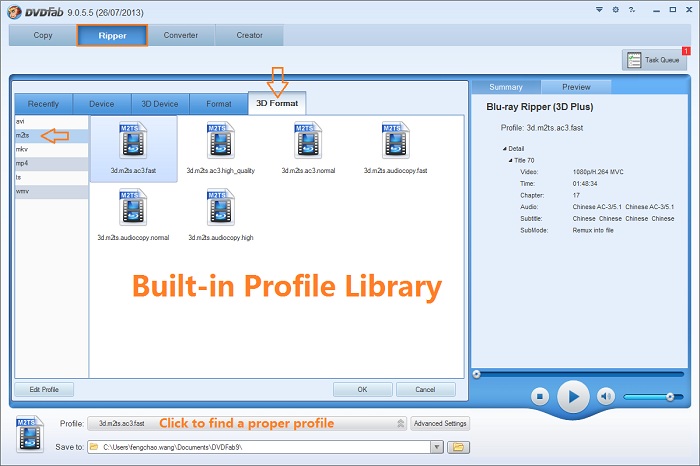Switch to the Creator module
The width and height of the screenshot is (700, 466).
point(249,35)
